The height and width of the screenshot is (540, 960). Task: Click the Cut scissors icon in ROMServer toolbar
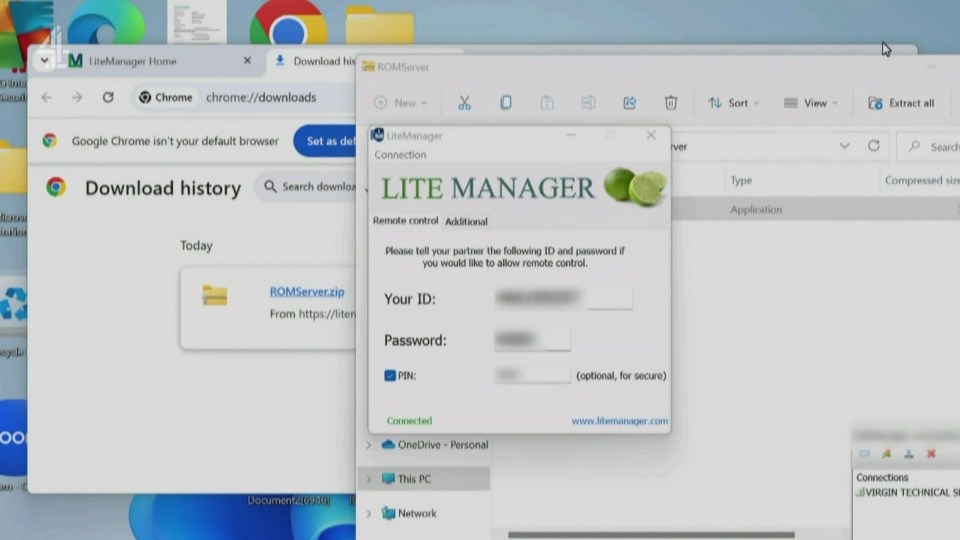point(465,103)
